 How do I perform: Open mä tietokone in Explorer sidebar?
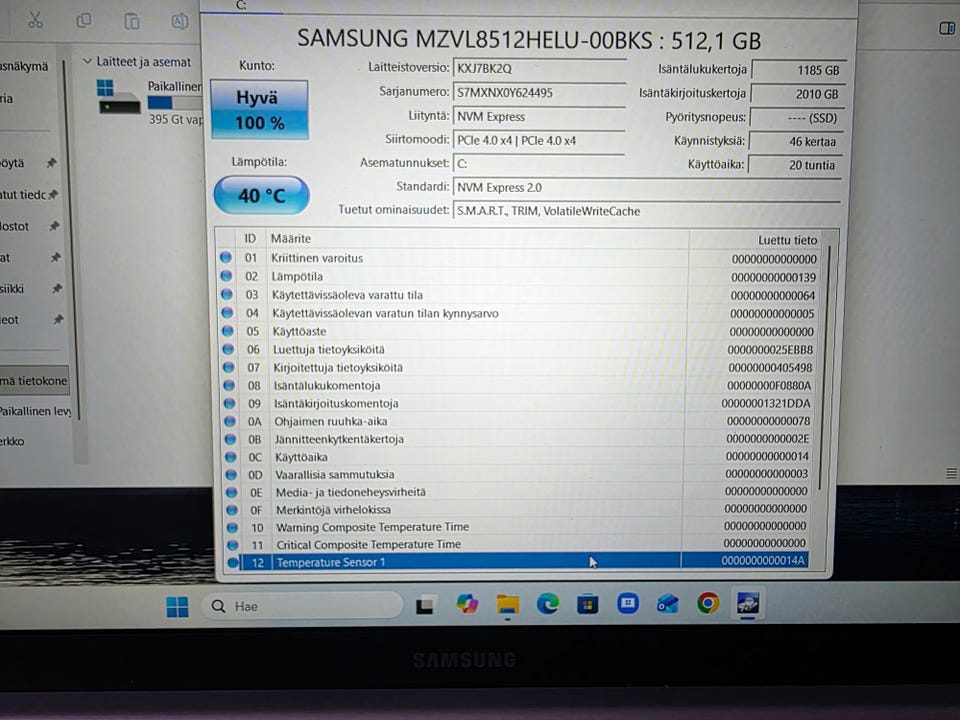click(34, 381)
